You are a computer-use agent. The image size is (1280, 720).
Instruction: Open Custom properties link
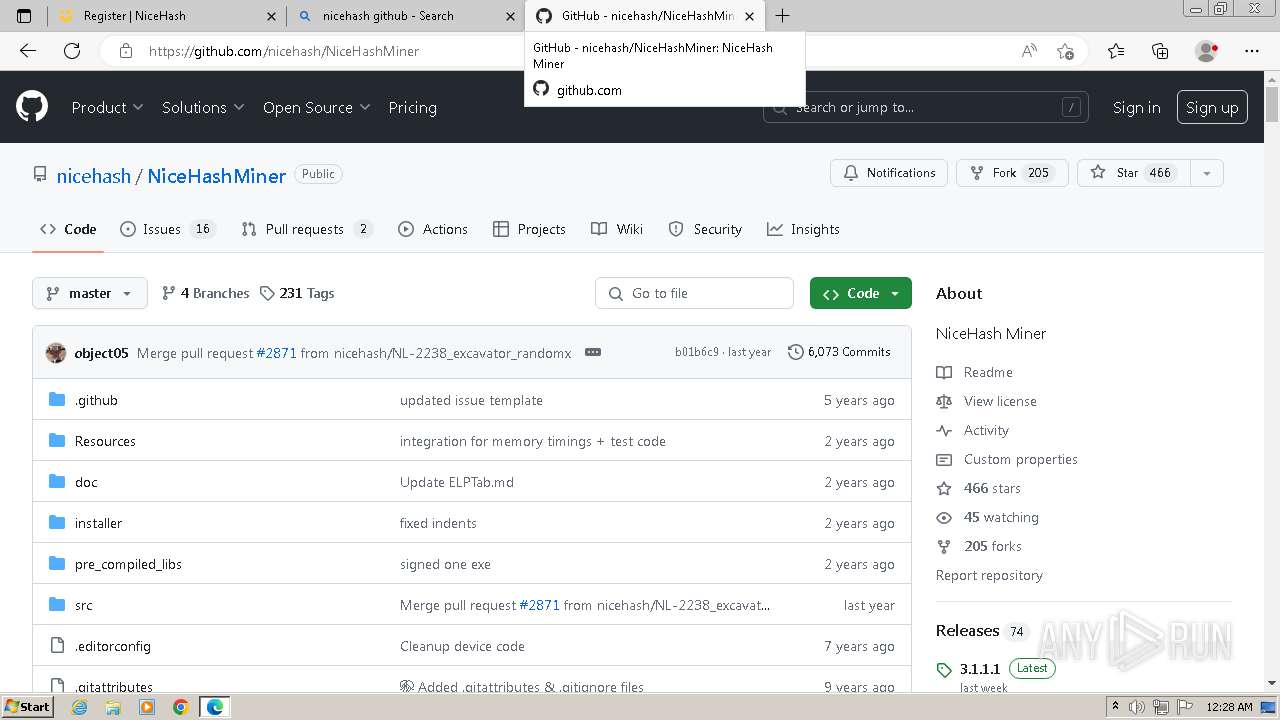coord(1007,459)
